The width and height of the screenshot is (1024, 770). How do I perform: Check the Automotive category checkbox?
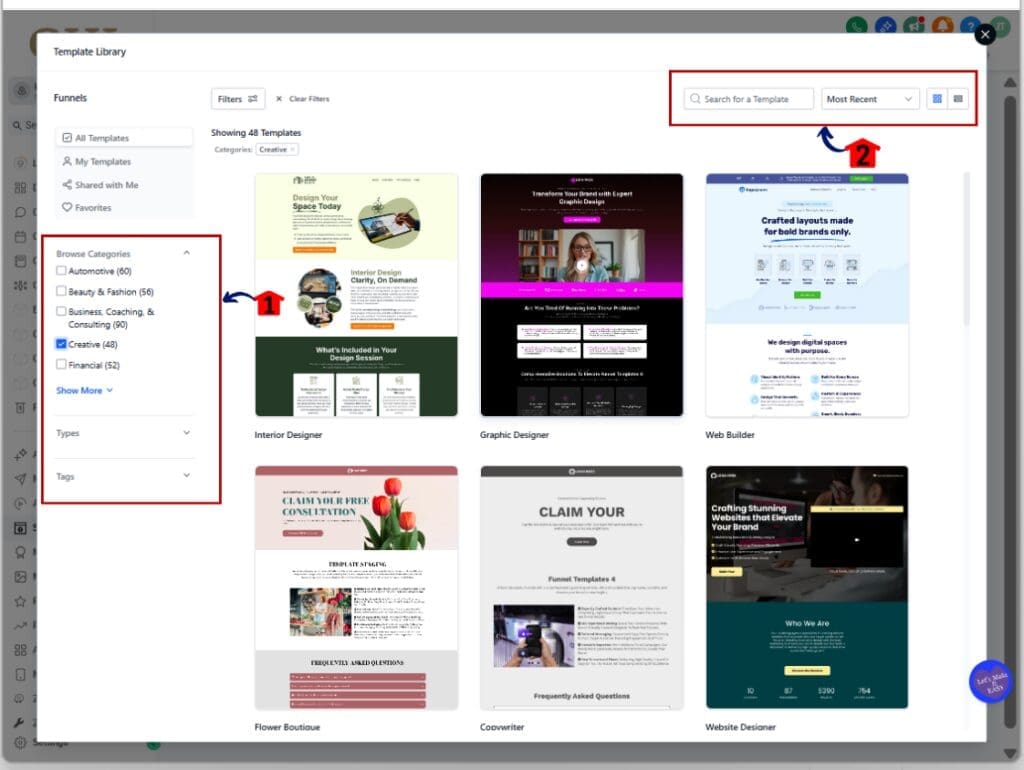pyautogui.click(x=60, y=270)
